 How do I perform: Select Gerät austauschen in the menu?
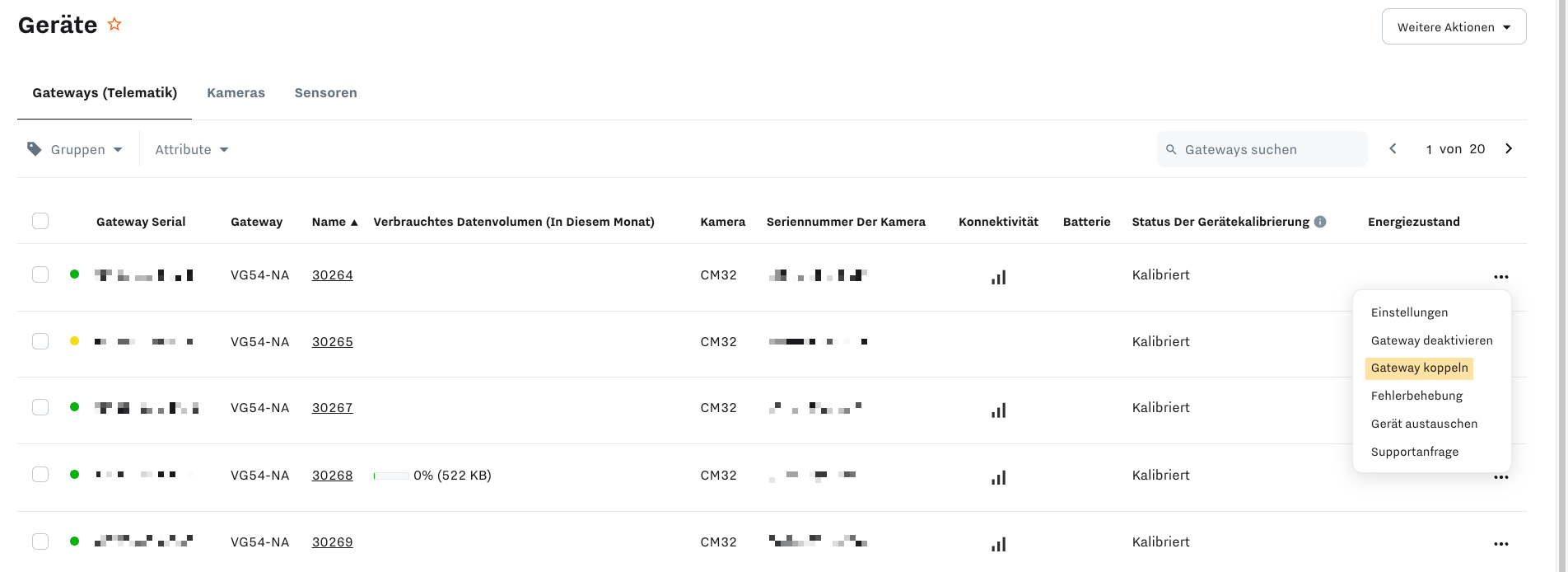(1424, 424)
